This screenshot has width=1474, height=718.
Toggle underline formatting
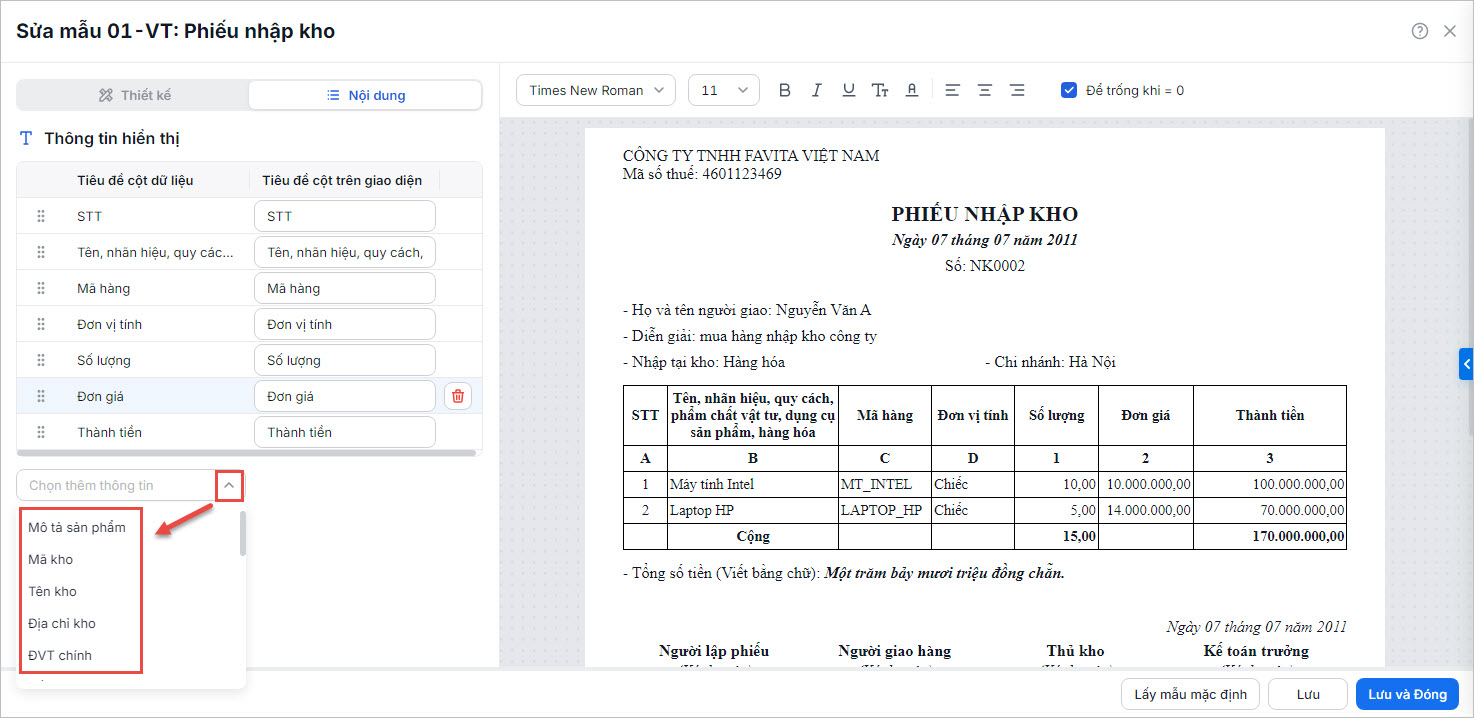point(848,90)
